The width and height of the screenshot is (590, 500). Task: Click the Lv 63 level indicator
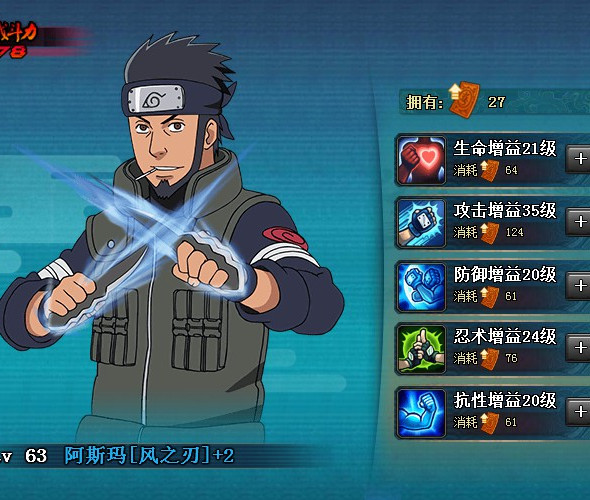23,456
